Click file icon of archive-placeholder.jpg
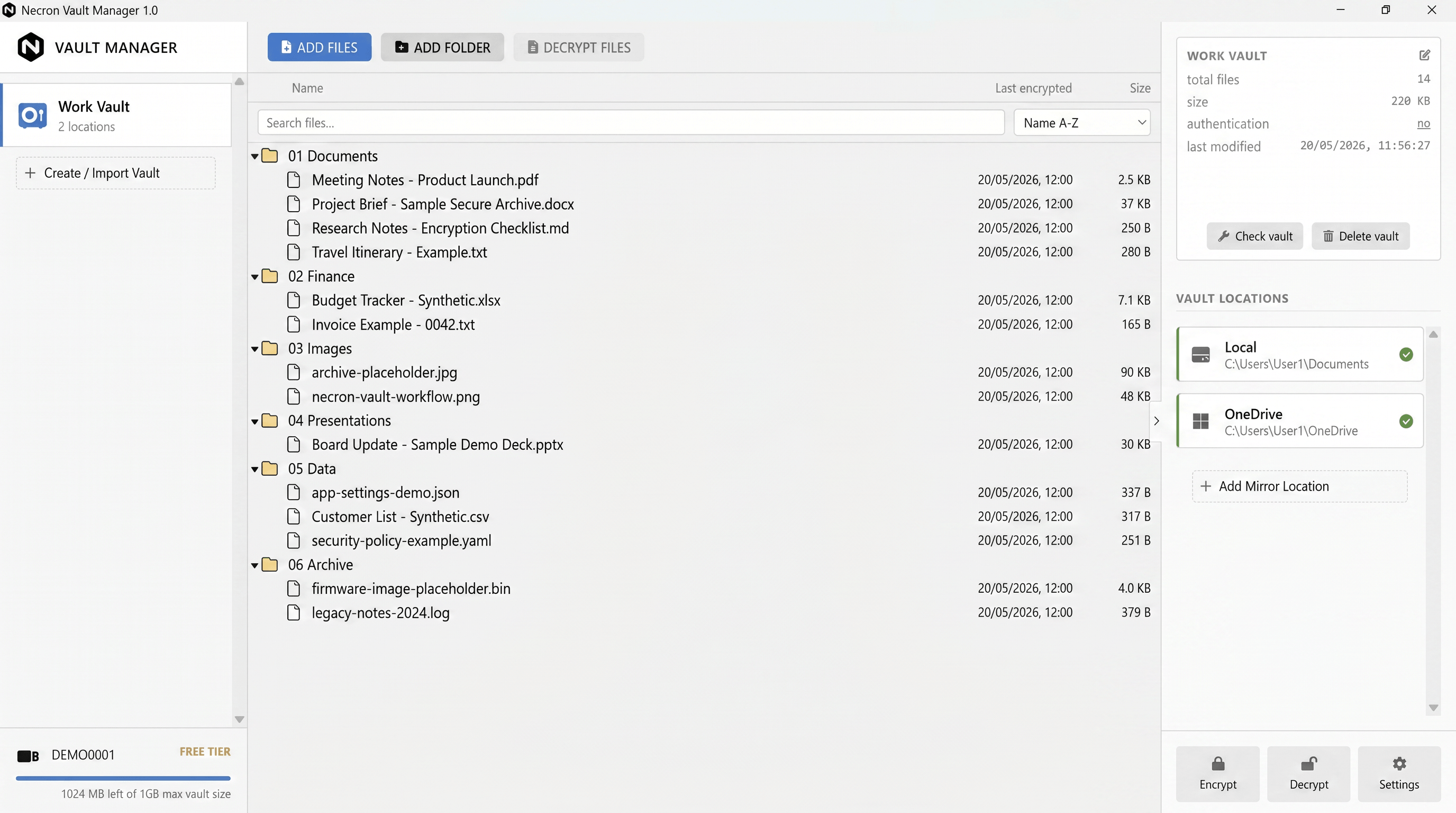1456x813 pixels. (294, 372)
